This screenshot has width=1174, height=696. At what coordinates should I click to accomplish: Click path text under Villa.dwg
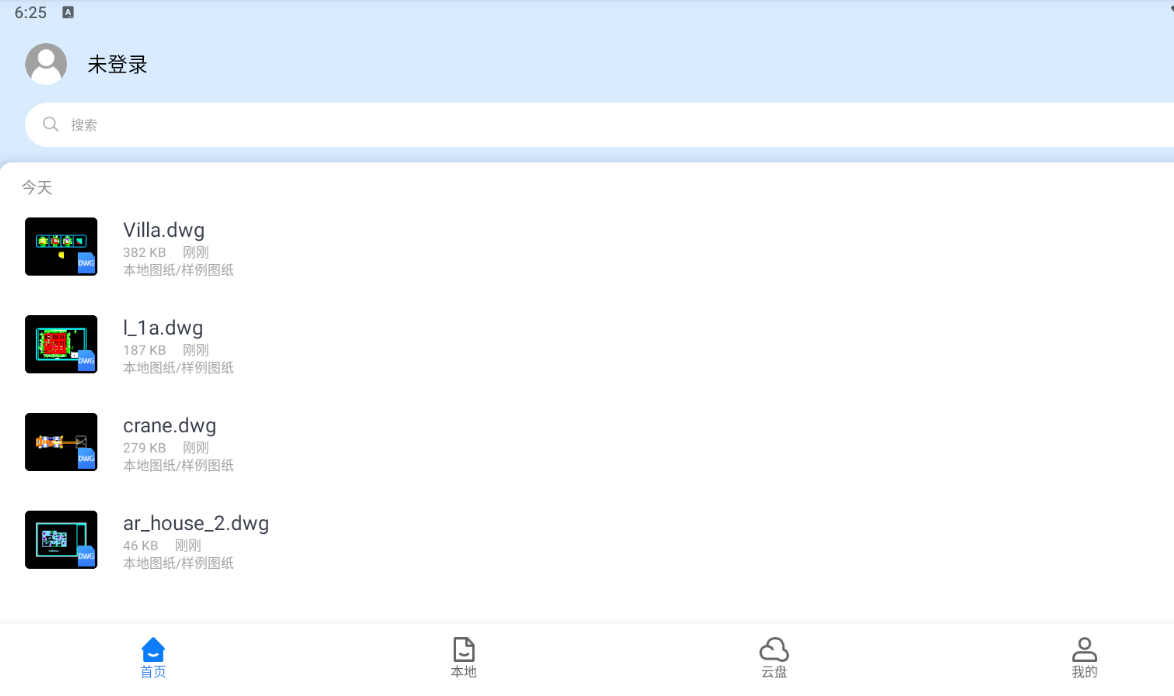(178, 270)
